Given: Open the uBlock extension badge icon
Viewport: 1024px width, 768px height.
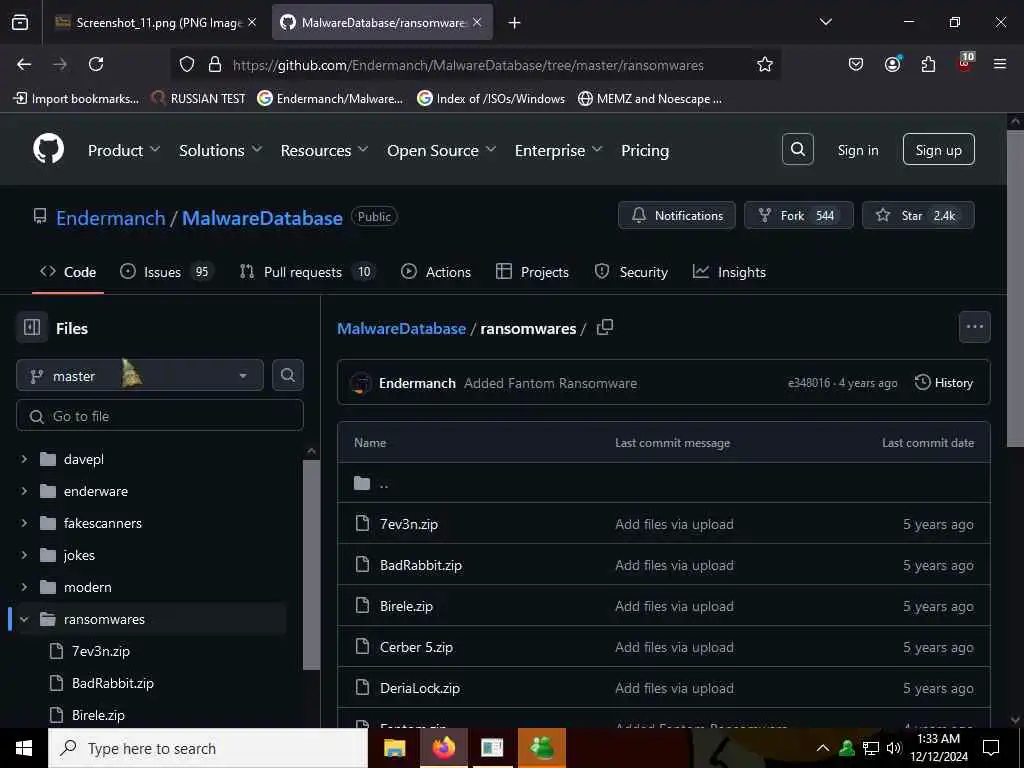Looking at the screenshot, I should (x=965, y=63).
